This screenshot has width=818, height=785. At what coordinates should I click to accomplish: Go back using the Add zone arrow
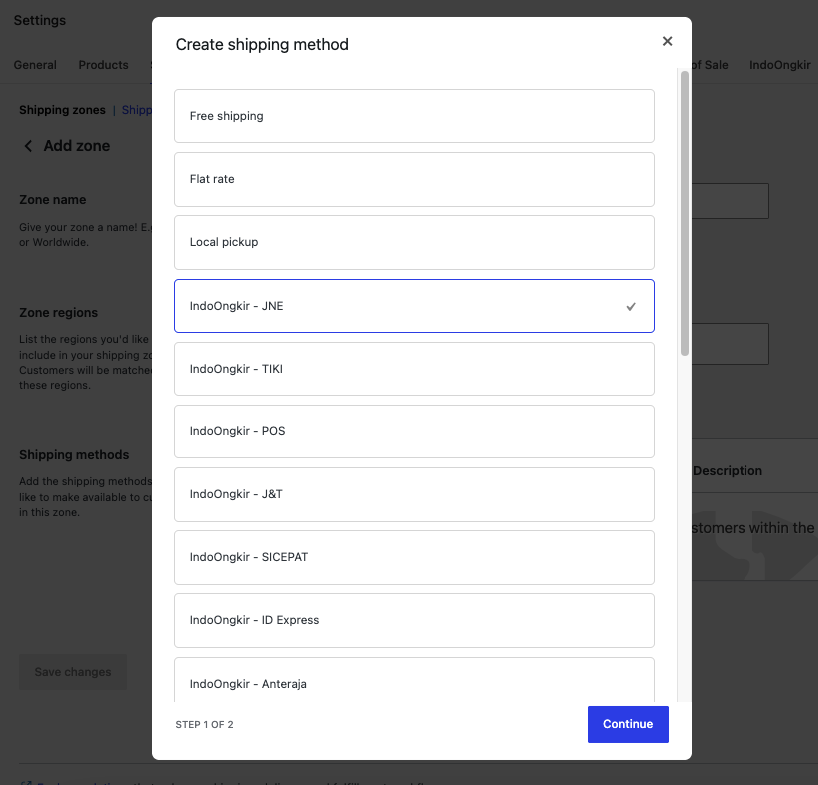tap(28, 146)
